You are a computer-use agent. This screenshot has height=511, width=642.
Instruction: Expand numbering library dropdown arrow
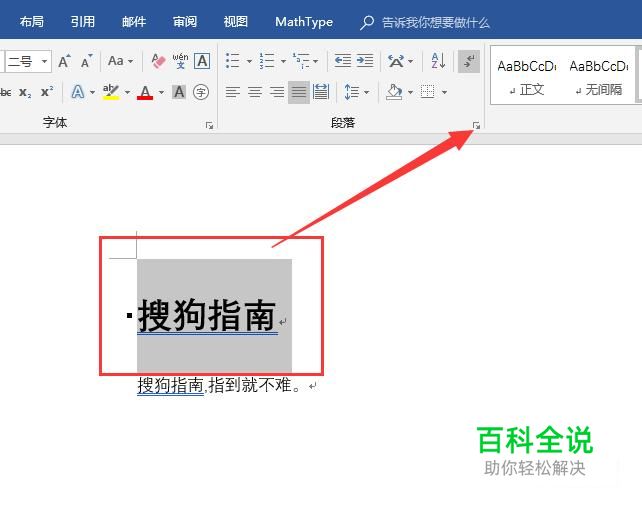point(283,61)
